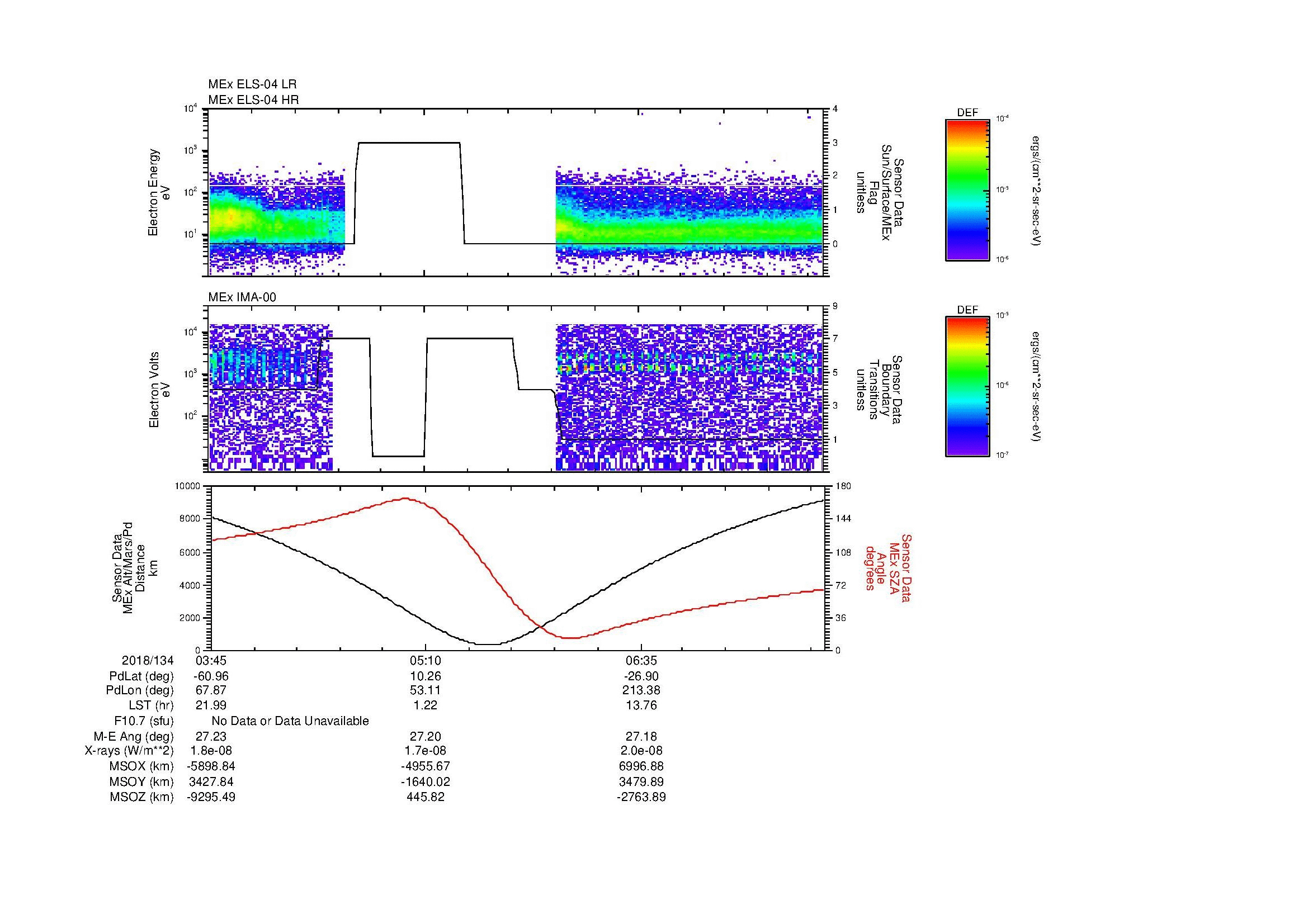
Task: Click the red 'MEx SZA Angle degrees' axis label
Action: (x=888, y=567)
